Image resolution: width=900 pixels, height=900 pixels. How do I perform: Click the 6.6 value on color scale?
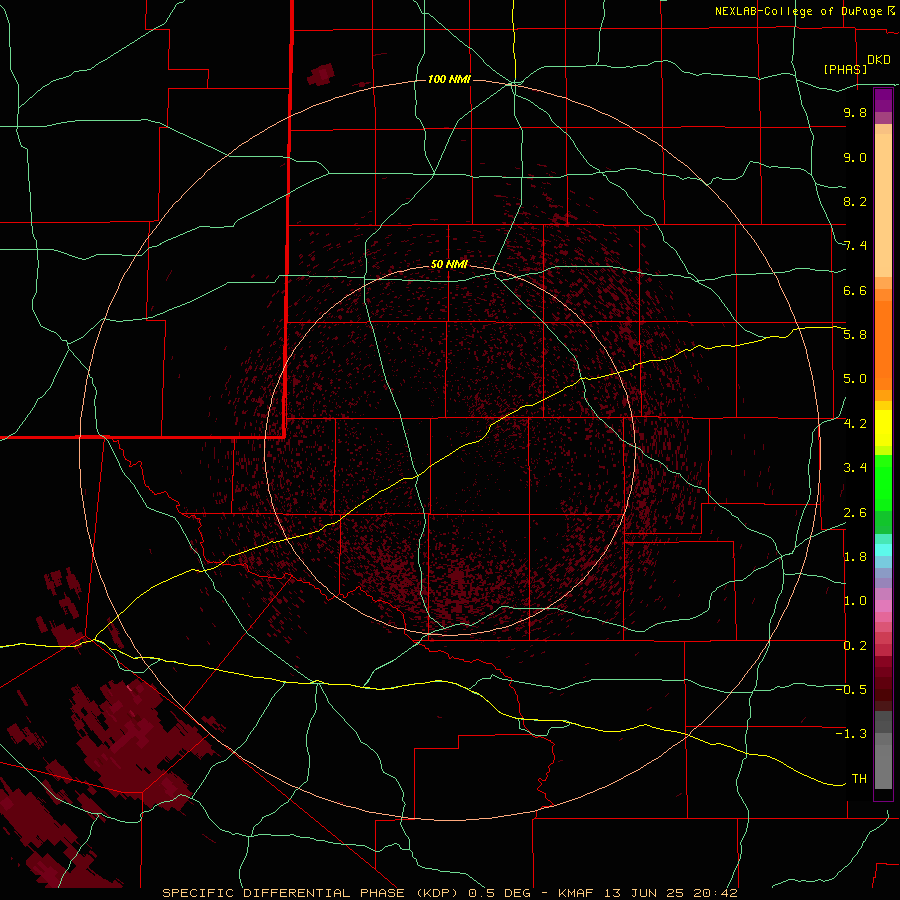855,290
